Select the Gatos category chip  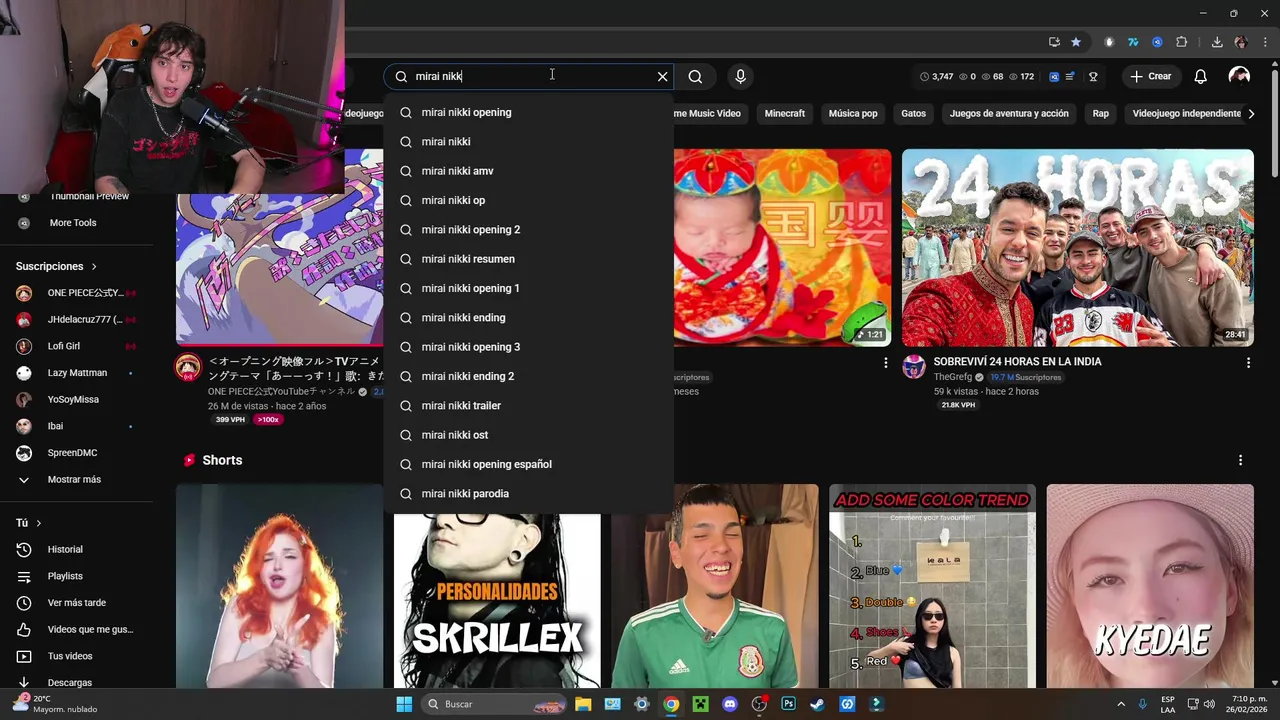913,113
